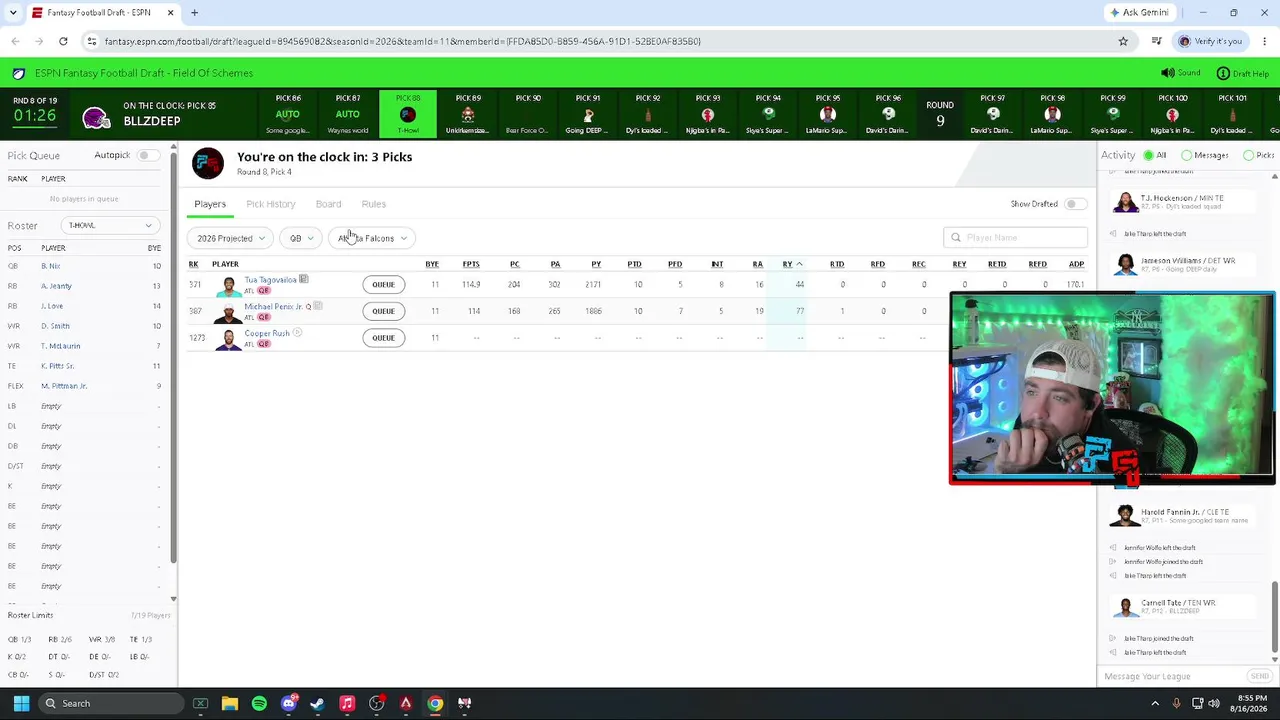Click the video icon beside Cooper Rush
1280x720 pixels.
coord(297,332)
